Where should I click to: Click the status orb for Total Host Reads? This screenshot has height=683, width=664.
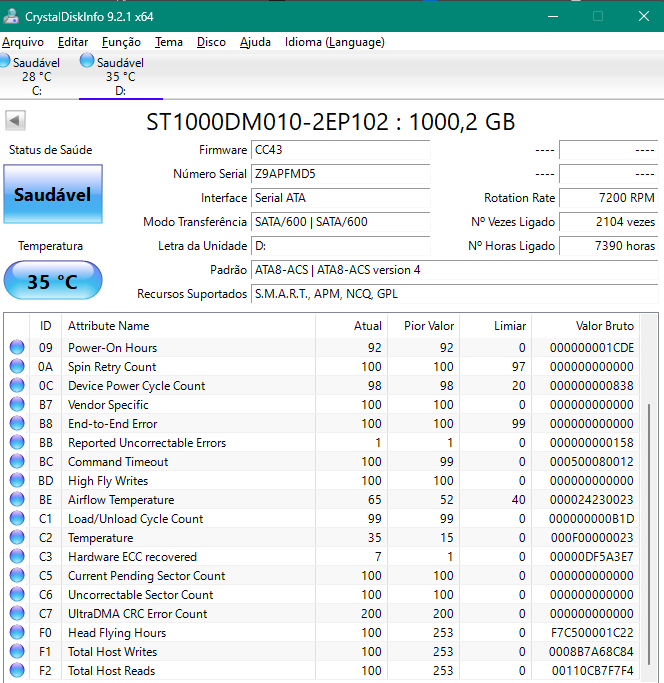(x=17, y=670)
